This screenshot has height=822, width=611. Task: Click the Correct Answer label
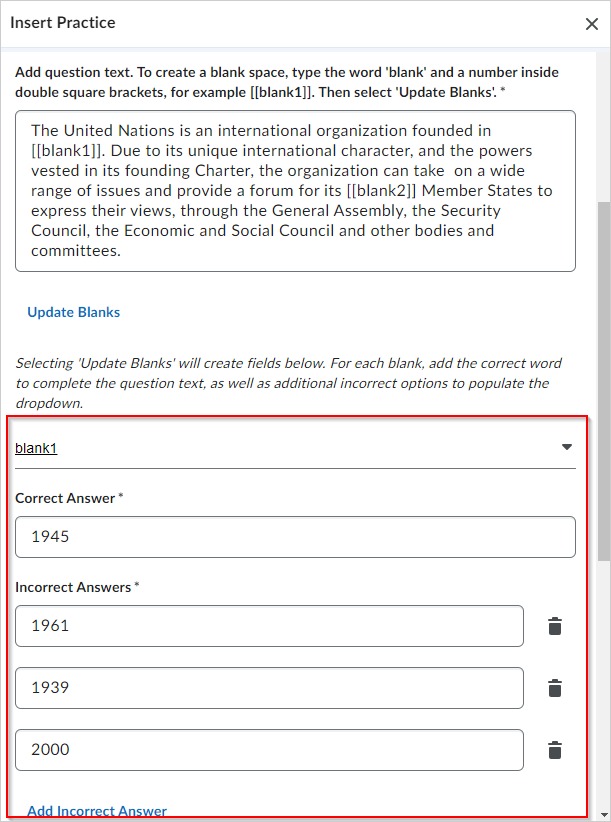[x=65, y=498]
